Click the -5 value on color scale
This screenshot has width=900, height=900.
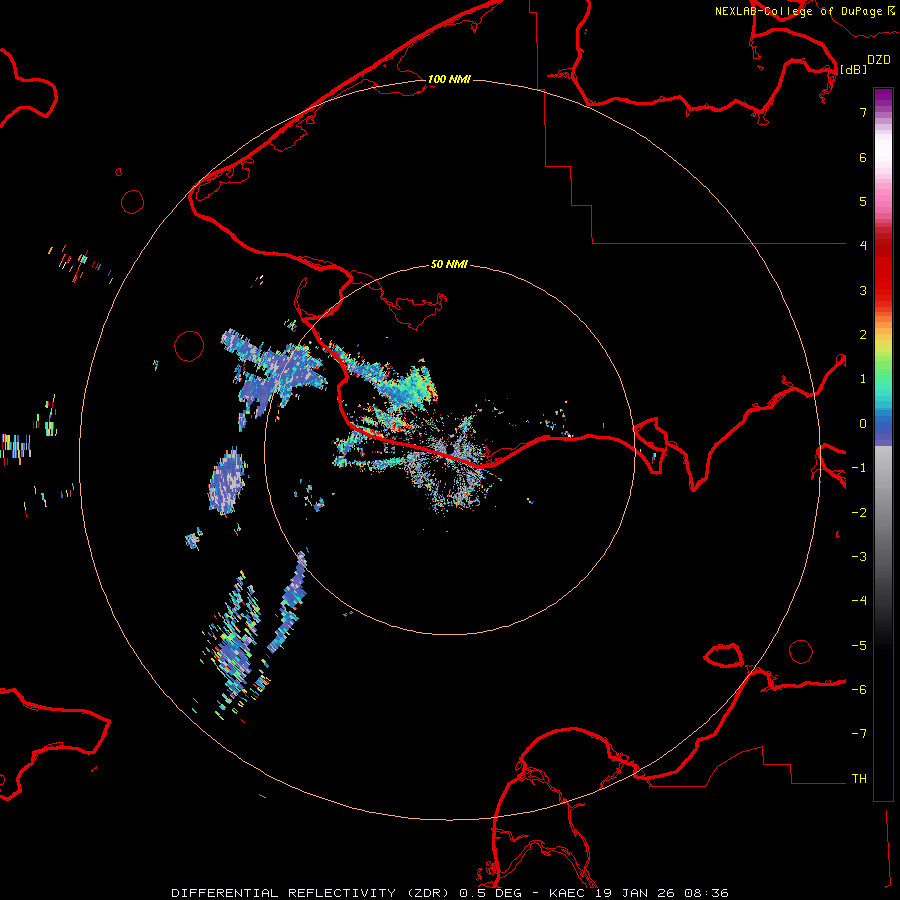859,646
